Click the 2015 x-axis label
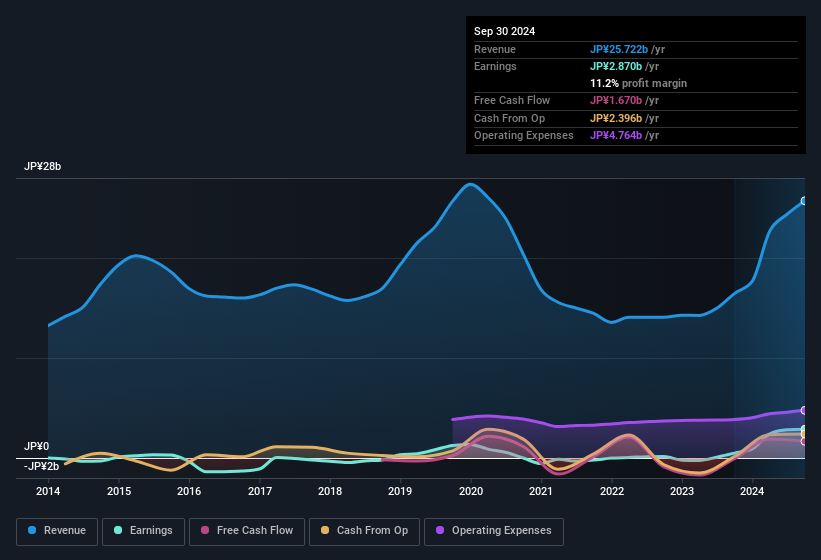 [x=119, y=491]
